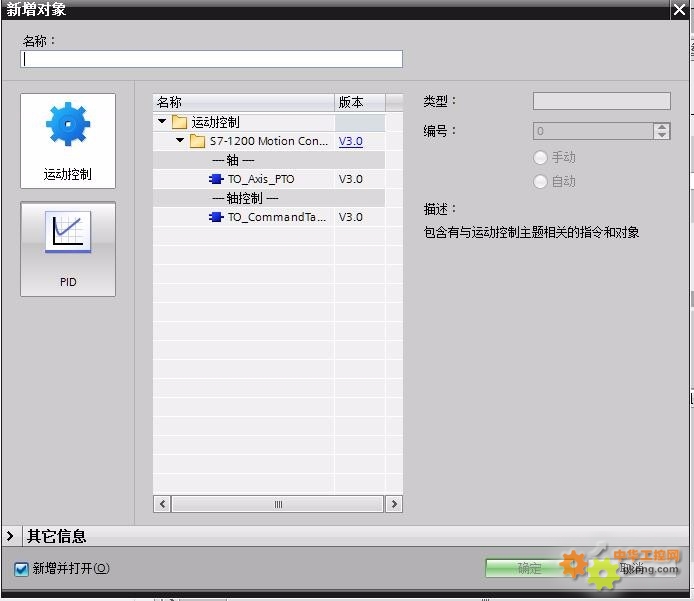This screenshot has height=601, width=694.
Task: Click the 名称 column header
Action: pos(243,102)
